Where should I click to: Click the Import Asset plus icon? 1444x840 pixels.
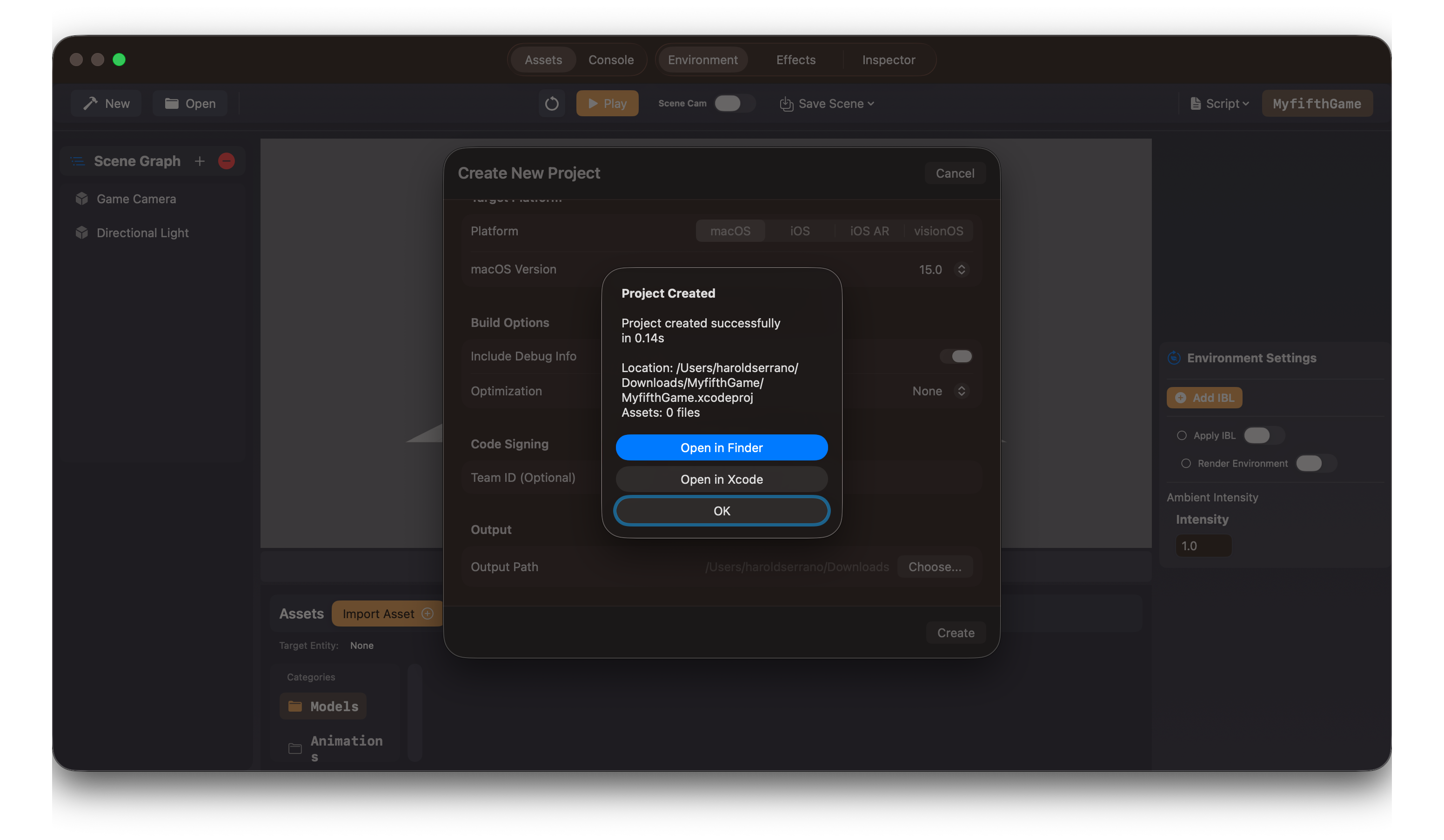coord(427,613)
